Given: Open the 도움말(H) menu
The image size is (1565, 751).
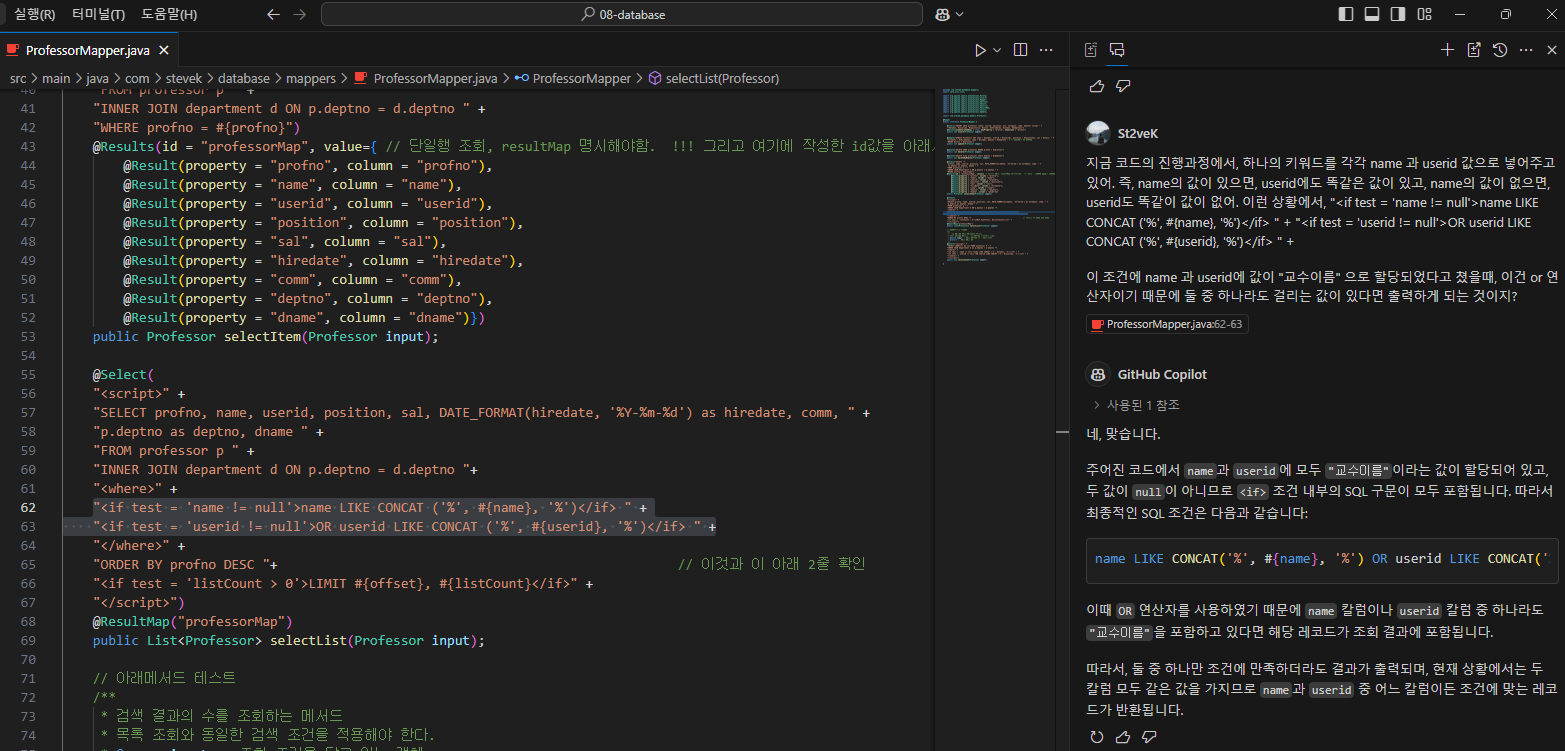Looking at the screenshot, I should pyautogui.click(x=169, y=14).
